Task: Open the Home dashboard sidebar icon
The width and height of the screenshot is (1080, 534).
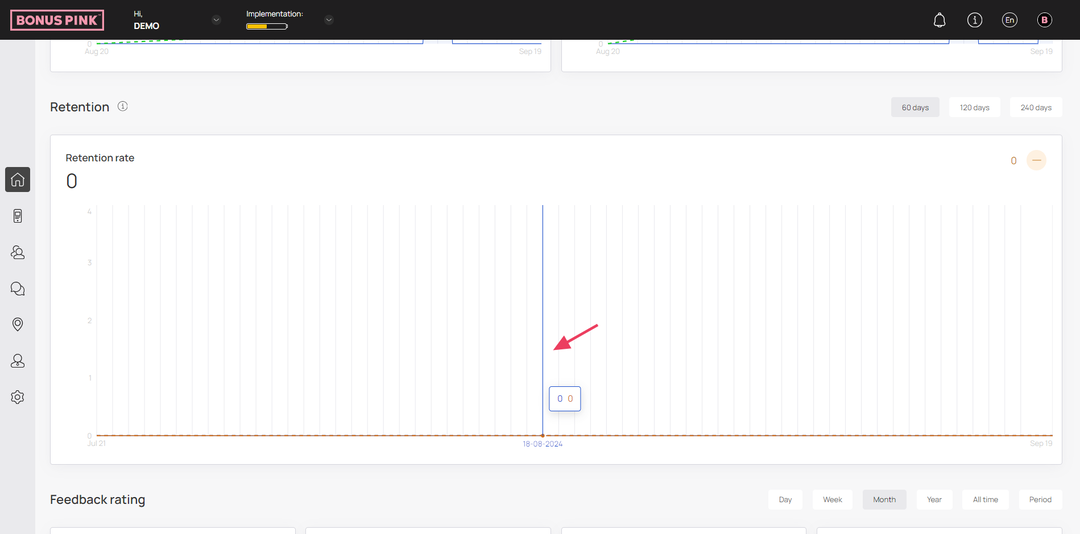Action: pos(17,180)
